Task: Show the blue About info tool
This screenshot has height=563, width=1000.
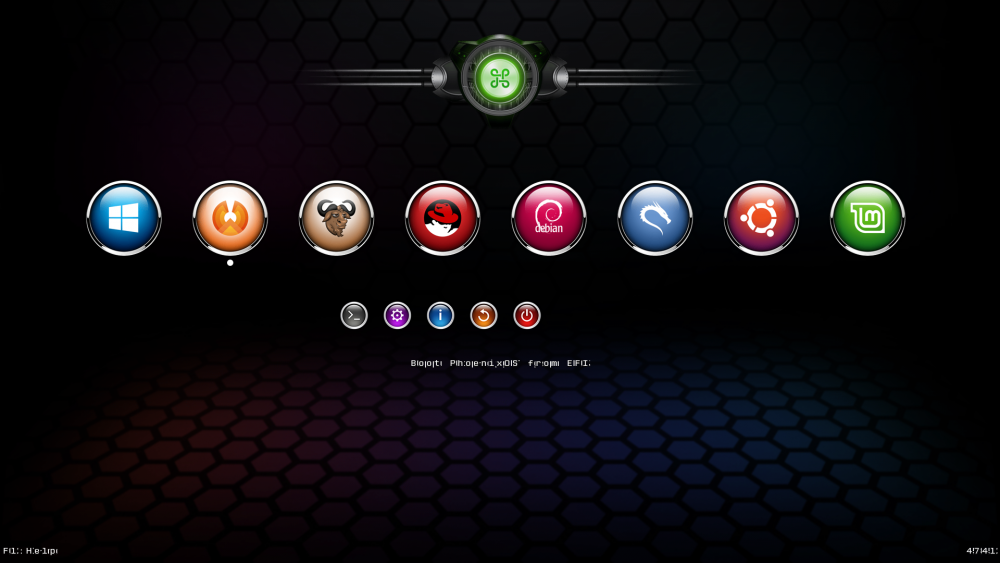Action: (440, 316)
